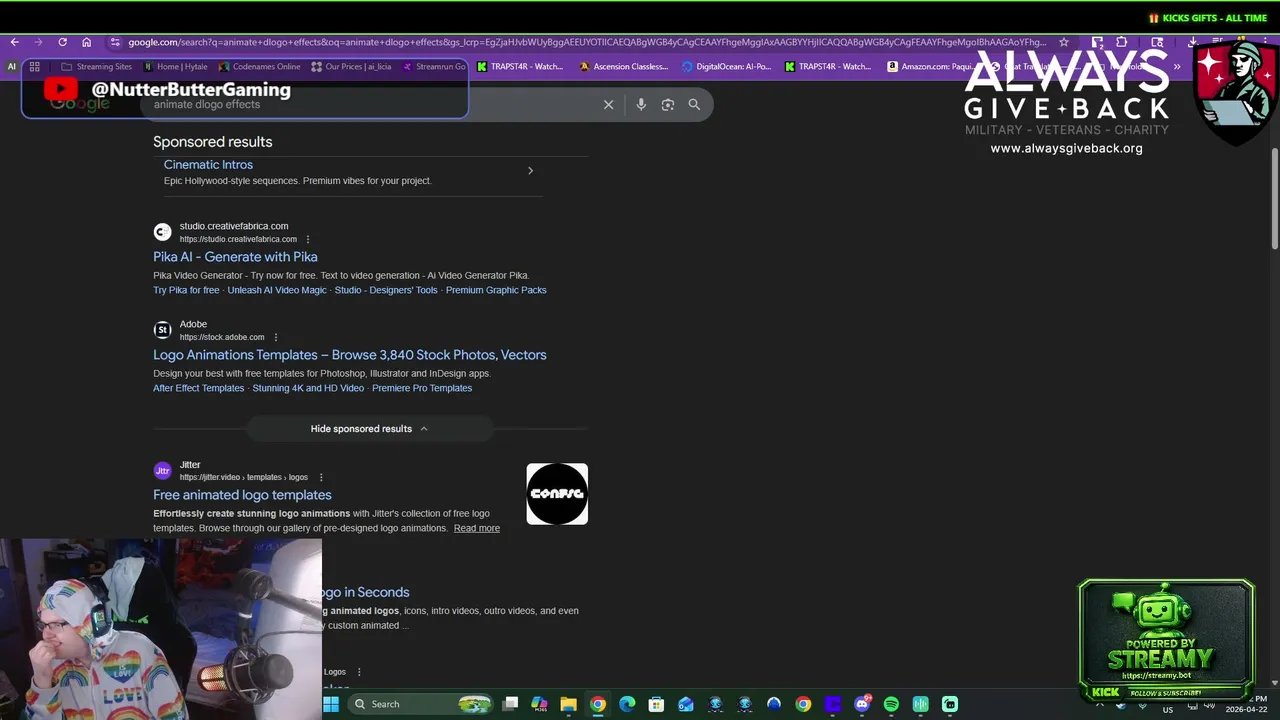Click the studio.creativefabrica.com site name
Viewport: 1280px width, 720px height.
[234, 226]
